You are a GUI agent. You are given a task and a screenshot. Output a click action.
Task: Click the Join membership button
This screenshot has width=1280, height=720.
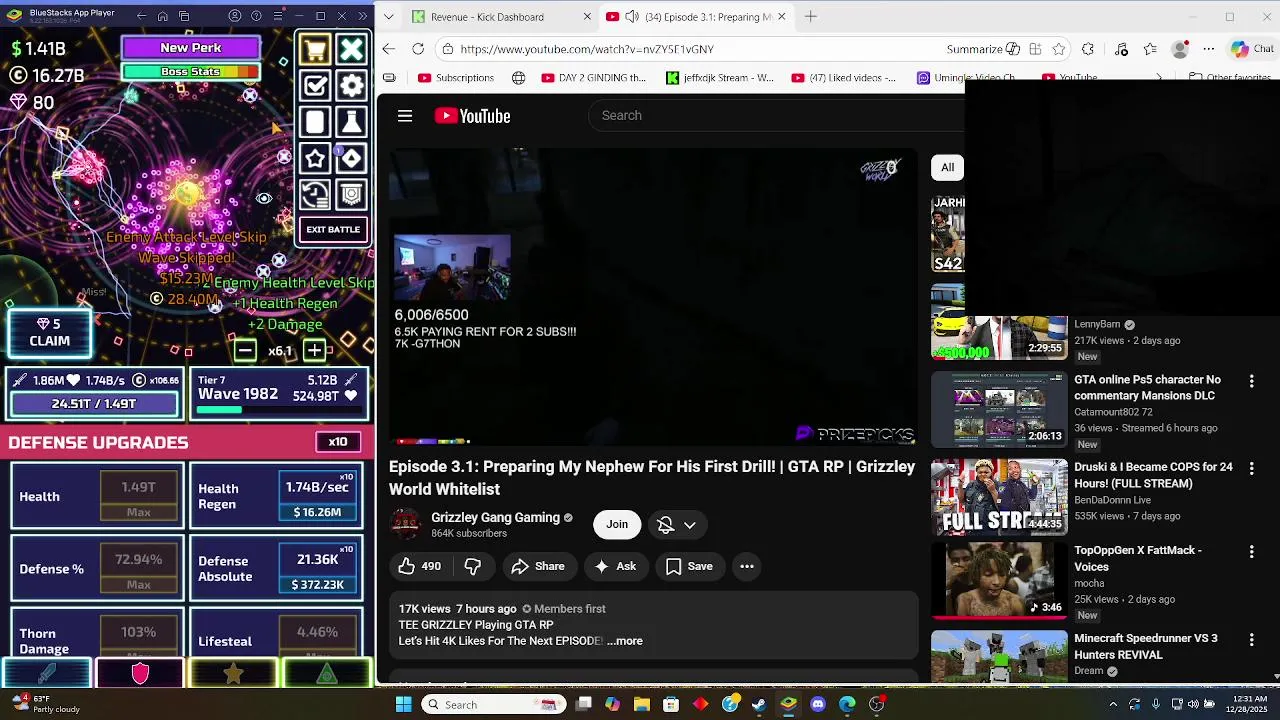pyautogui.click(x=617, y=524)
